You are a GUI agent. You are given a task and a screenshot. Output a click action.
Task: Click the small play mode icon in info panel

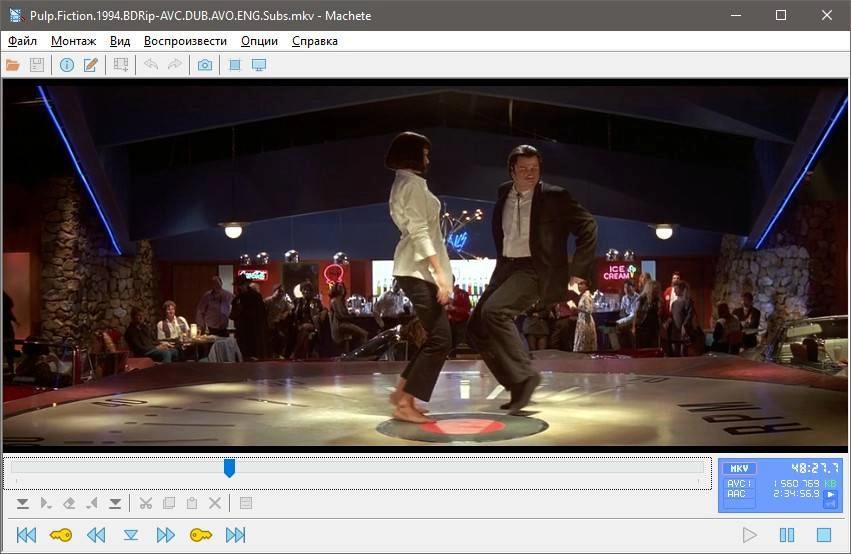(x=830, y=494)
